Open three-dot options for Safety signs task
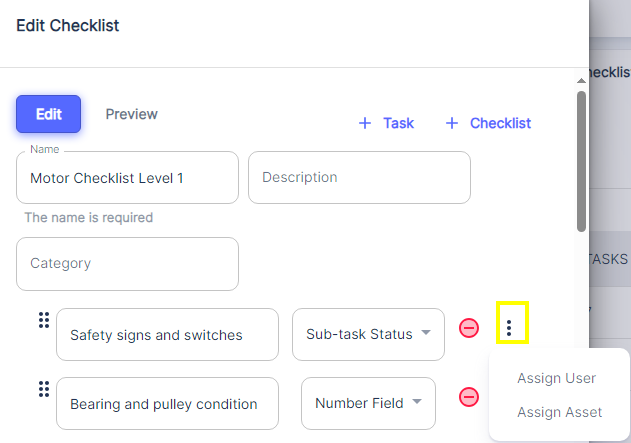 pos(509,327)
